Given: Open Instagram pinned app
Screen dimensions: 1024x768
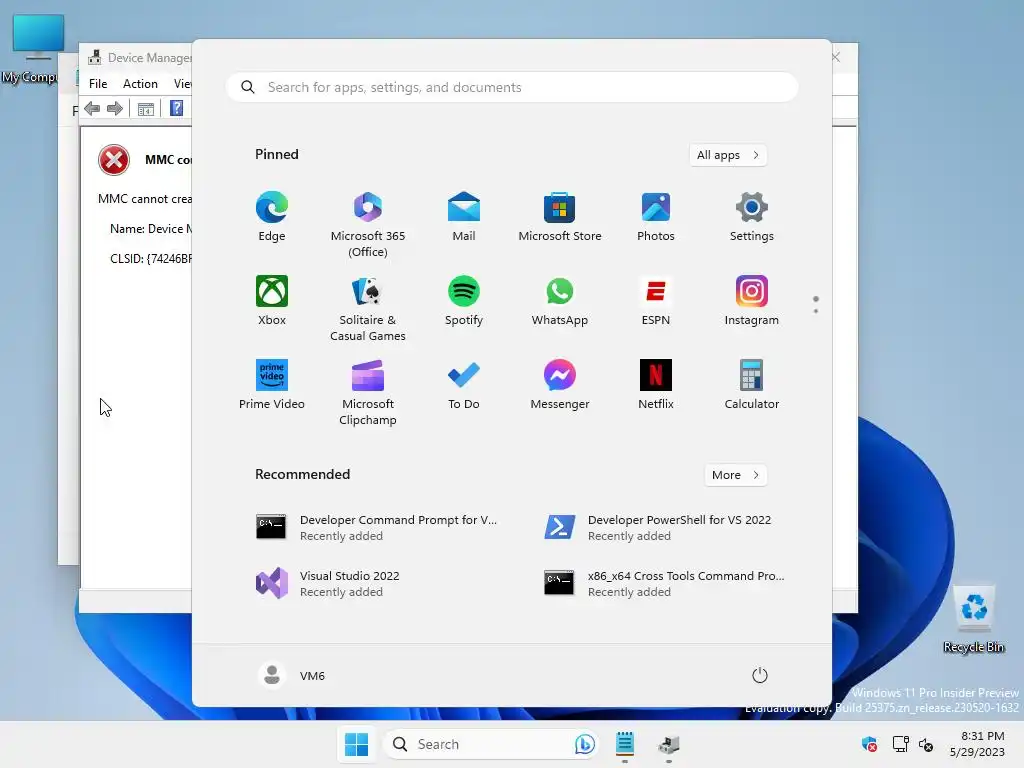Looking at the screenshot, I should pyautogui.click(x=752, y=300).
